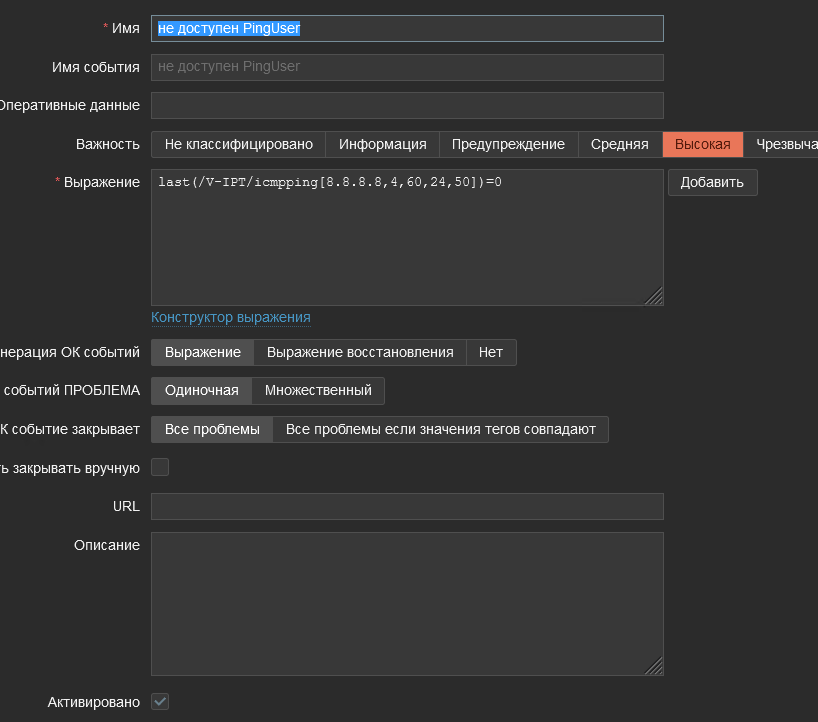Click inside the Выражение expression text area

click(x=407, y=237)
